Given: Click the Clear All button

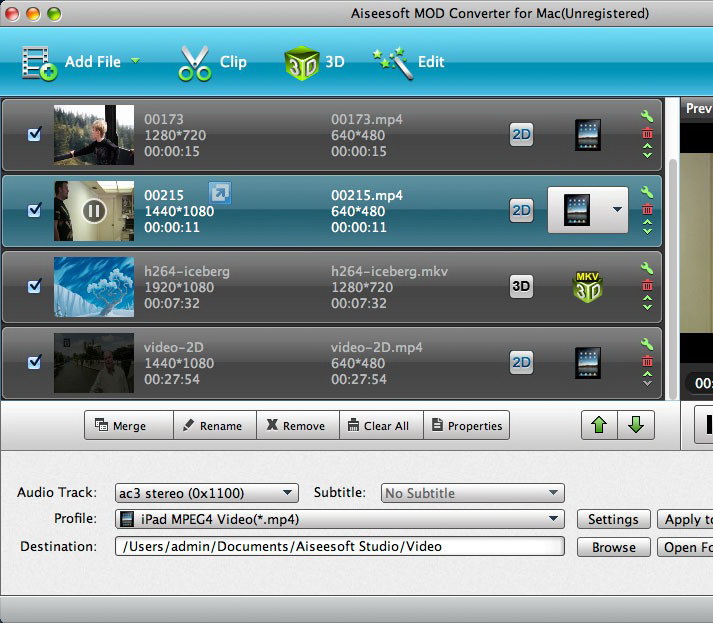Looking at the screenshot, I should pyautogui.click(x=382, y=425).
